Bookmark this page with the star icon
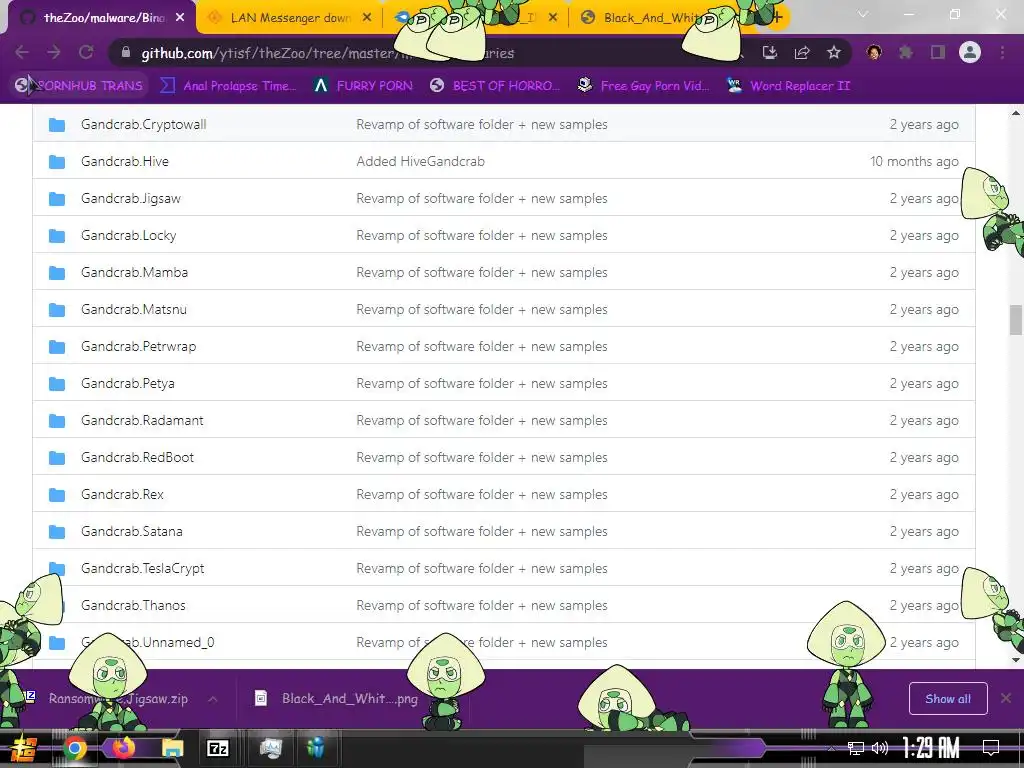Screen dimensions: 1024x768 click(x=833, y=53)
